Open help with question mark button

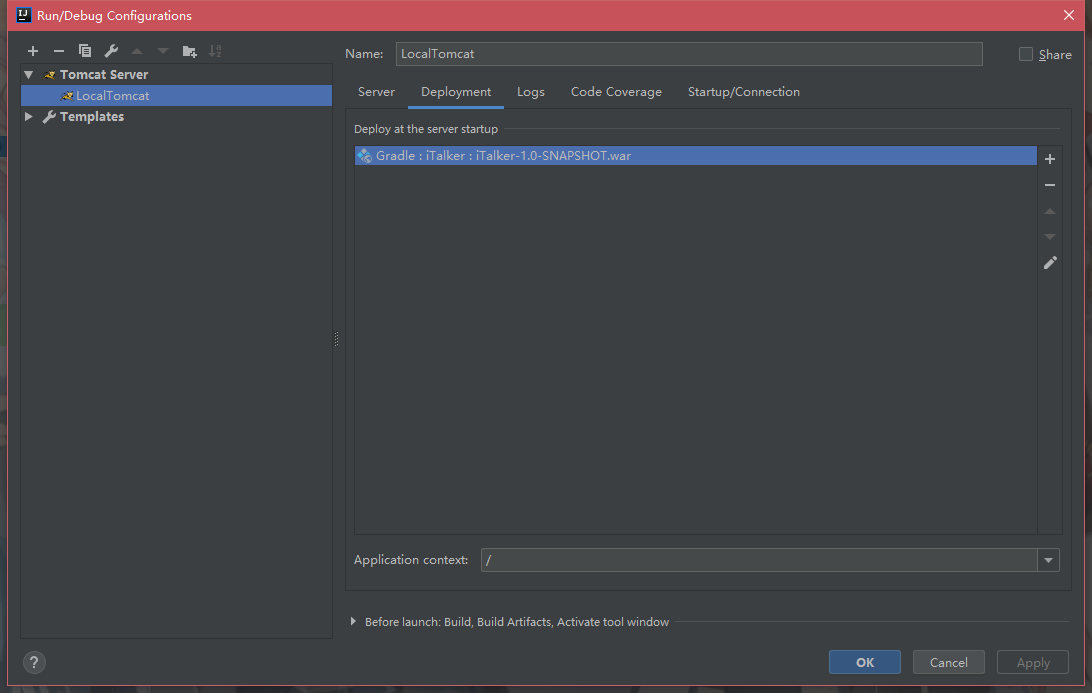[x=34, y=662]
